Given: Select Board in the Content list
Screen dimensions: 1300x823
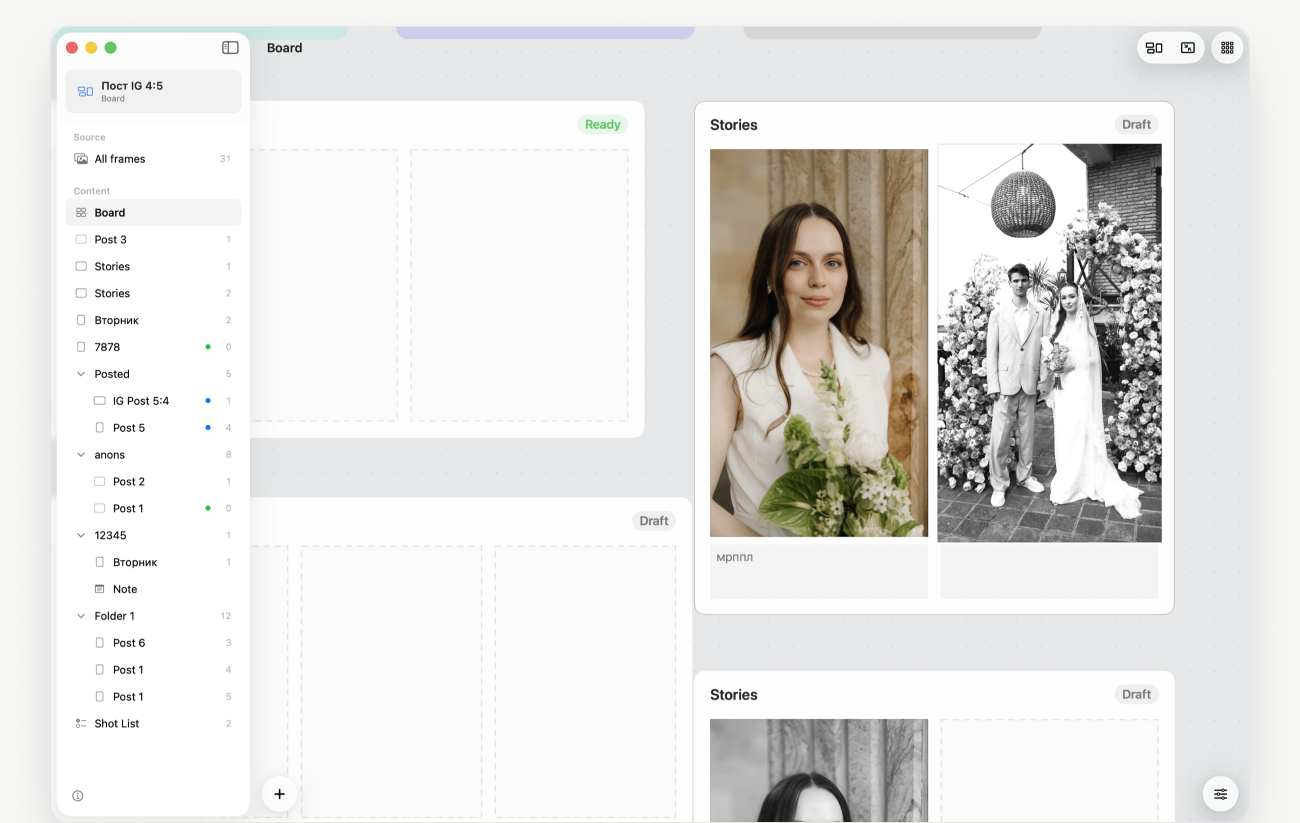Looking at the screenshot, I should tap(153, 213).
